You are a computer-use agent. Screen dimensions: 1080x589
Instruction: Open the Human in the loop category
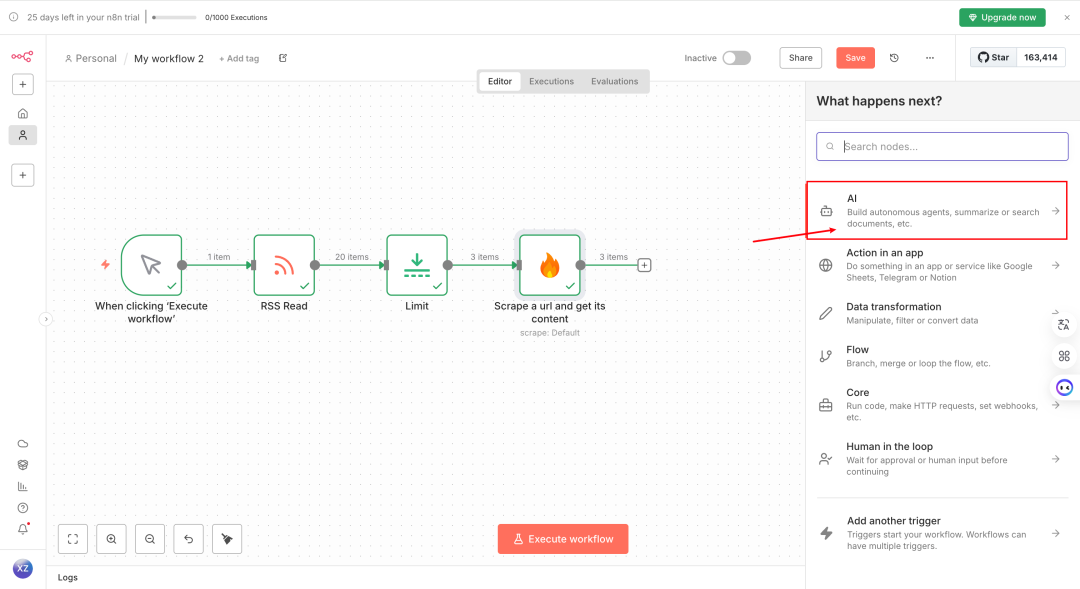click(x=942, y=459)
